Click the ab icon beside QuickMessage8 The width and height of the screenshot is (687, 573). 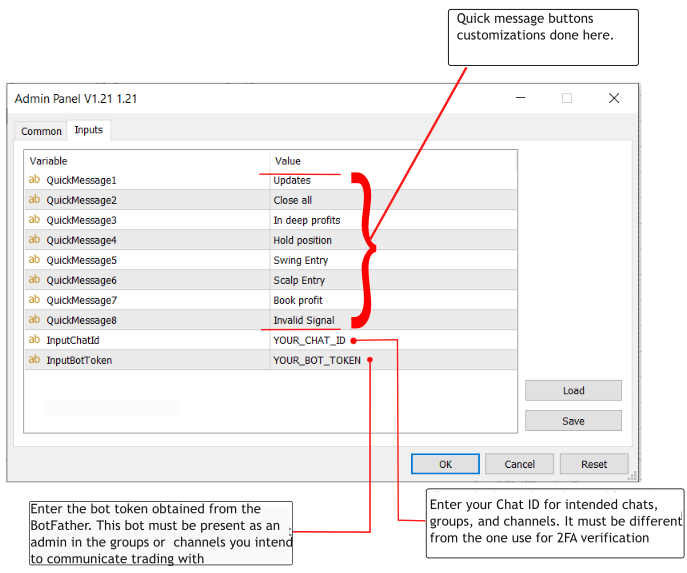(x=34, y=320)
